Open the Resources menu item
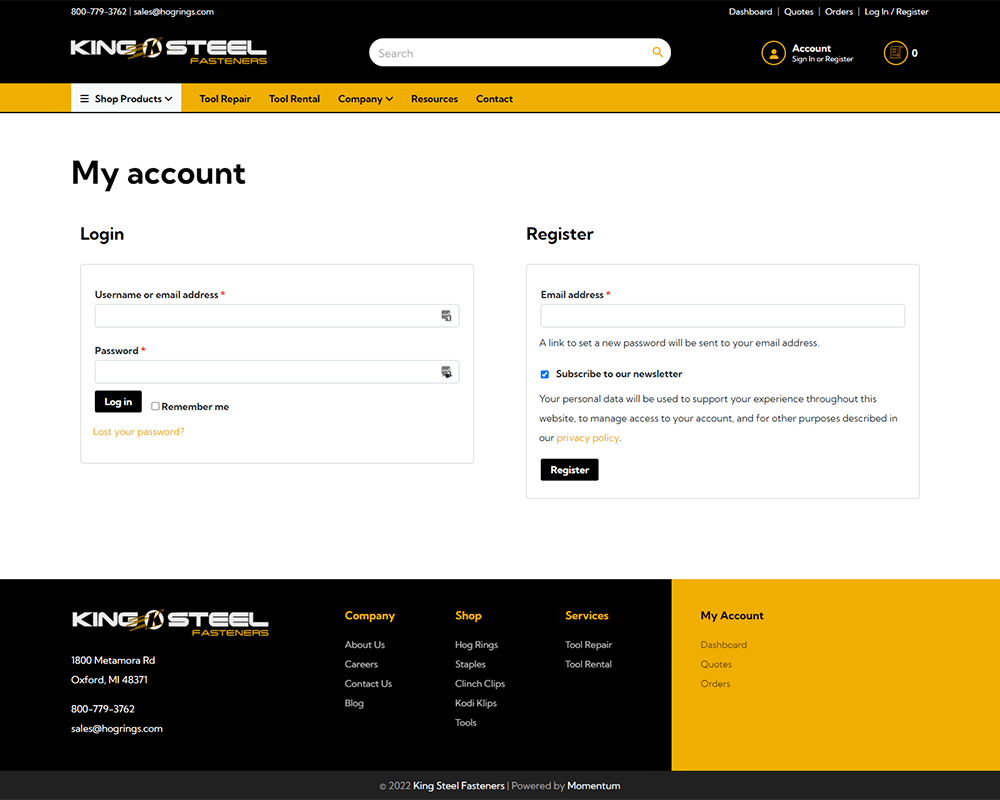The height and width of the screenshot is (800, 1000). [434, 98]
